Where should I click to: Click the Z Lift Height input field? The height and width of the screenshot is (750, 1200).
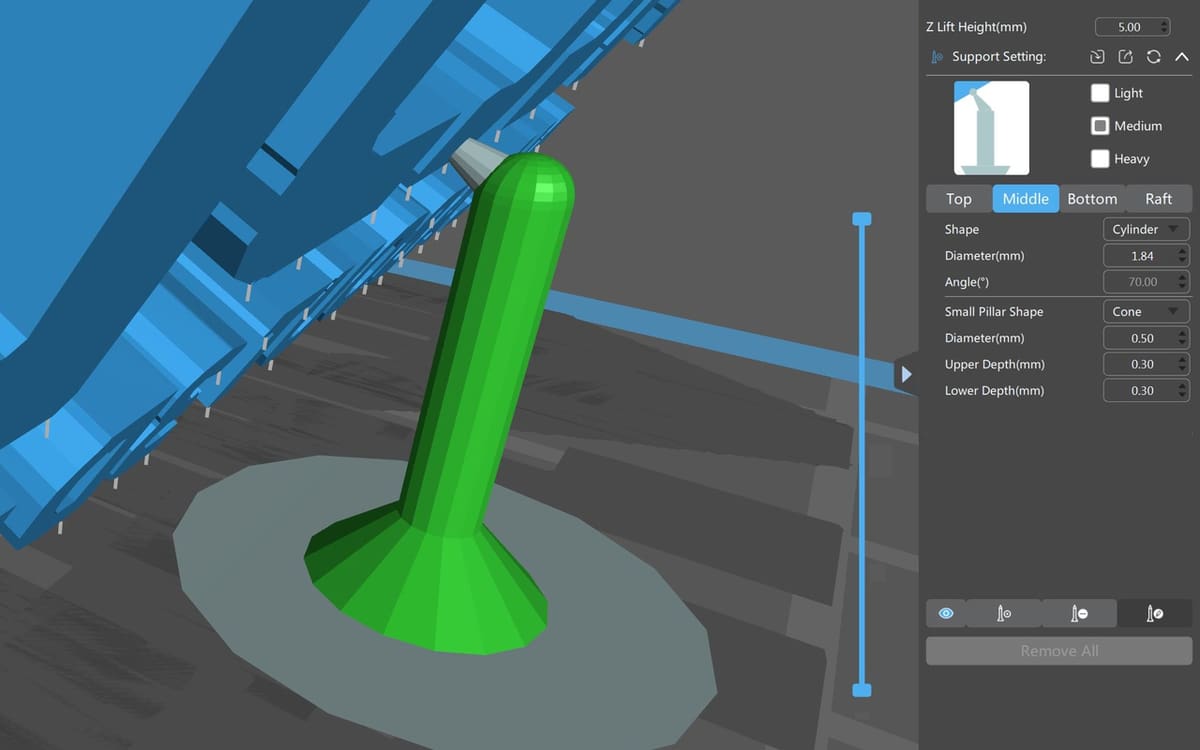point(1128,27)
